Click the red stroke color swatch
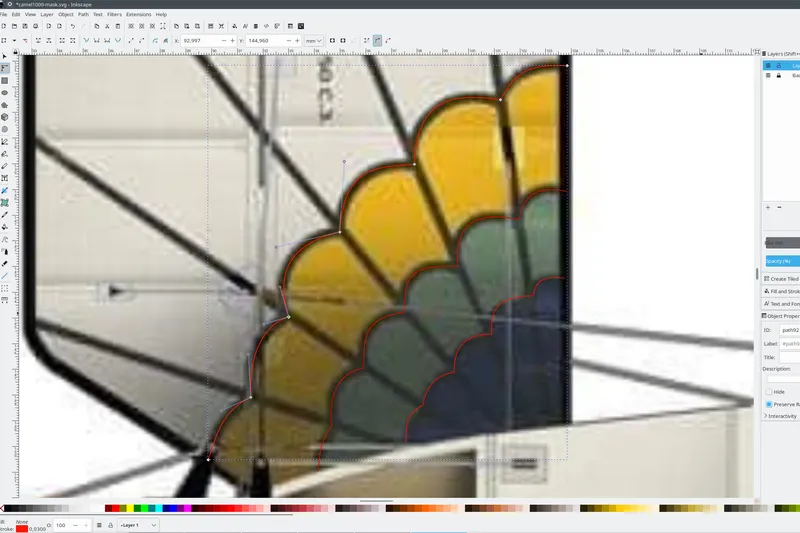Viewport: 800px width, 533px height. pos(22,529)
